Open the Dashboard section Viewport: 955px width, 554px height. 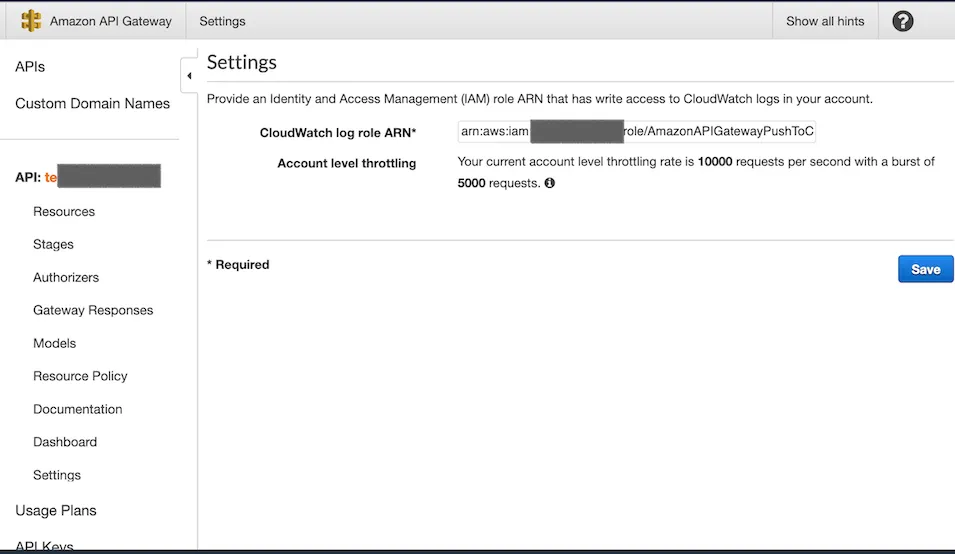[65, 442]
